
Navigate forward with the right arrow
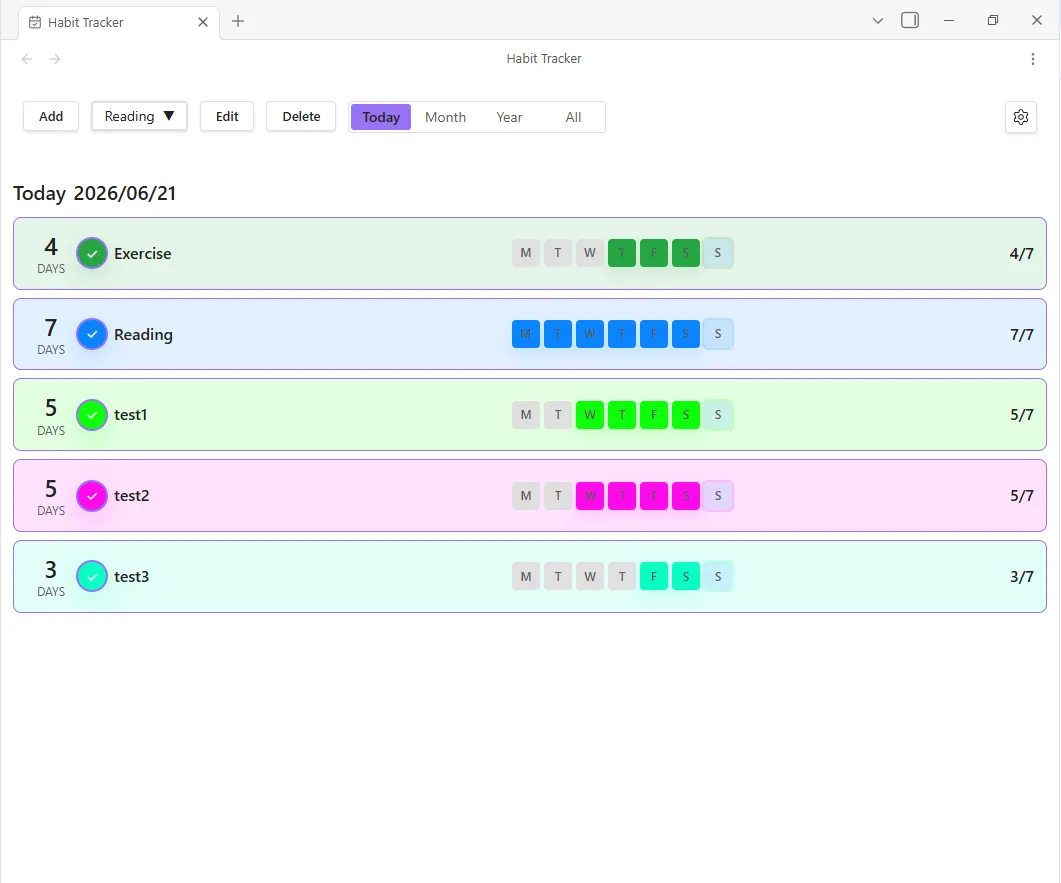(x=55, y=59)
